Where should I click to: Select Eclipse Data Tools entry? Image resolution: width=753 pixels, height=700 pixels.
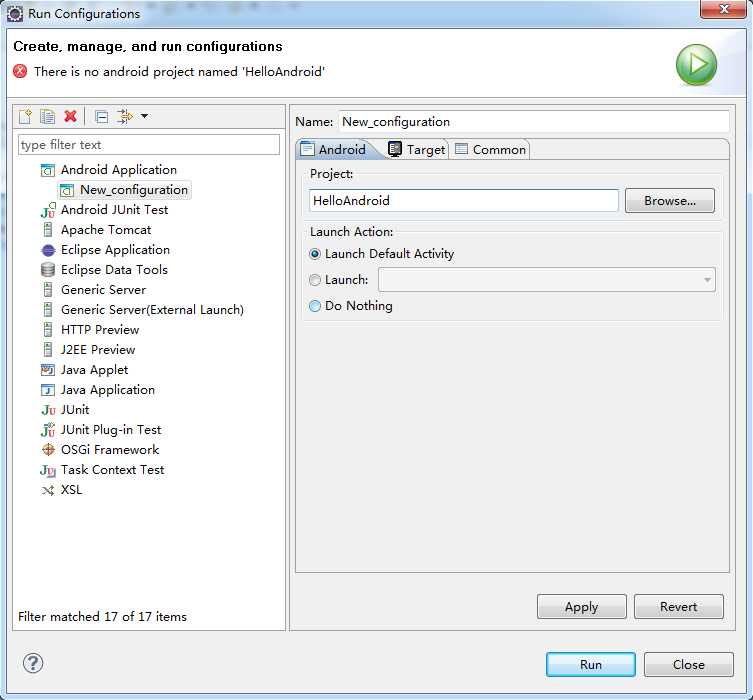pyautogui.click(x=114, y=270)
